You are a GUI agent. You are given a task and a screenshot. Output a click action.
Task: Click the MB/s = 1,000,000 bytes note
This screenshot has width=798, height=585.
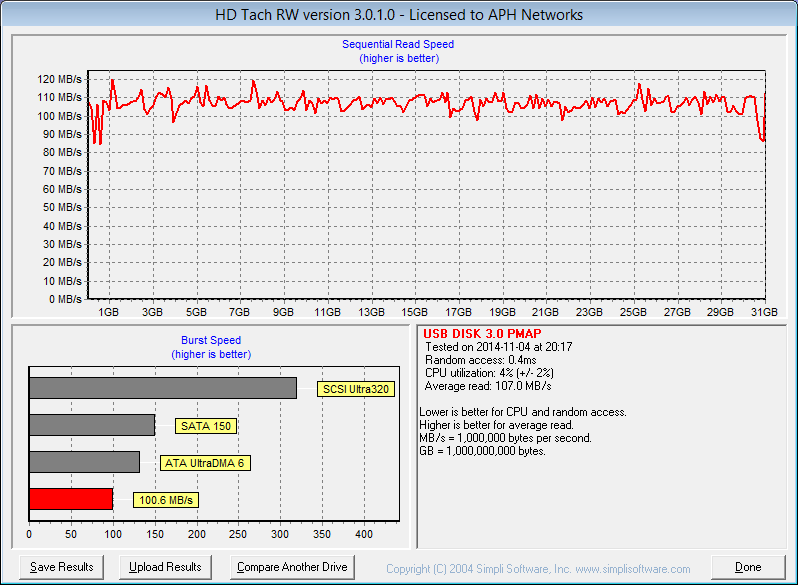(505, 438)
